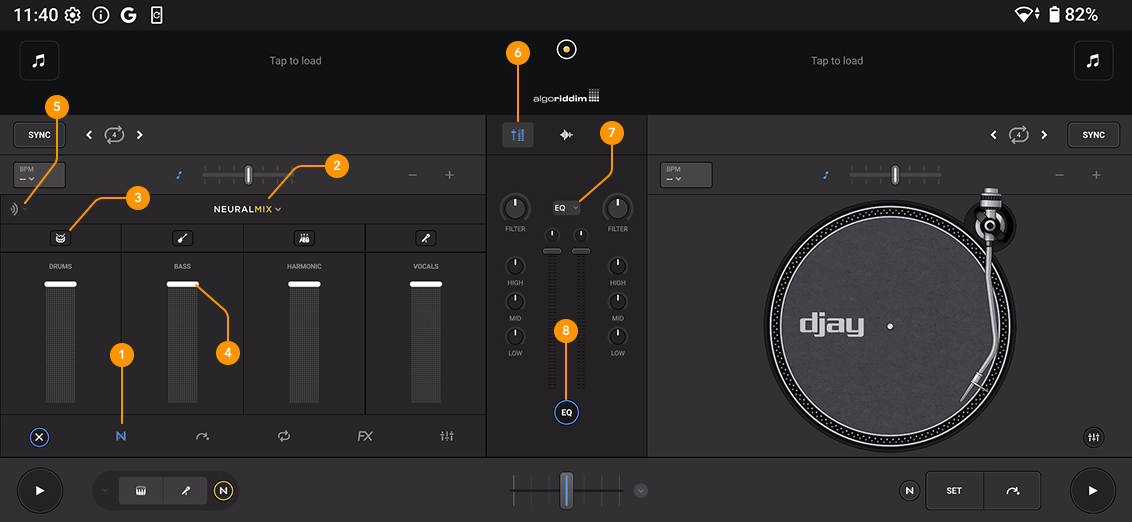The image size is (1132, 522).
Task: Open the right deck BPM dropdown
Action: point(686,175)
